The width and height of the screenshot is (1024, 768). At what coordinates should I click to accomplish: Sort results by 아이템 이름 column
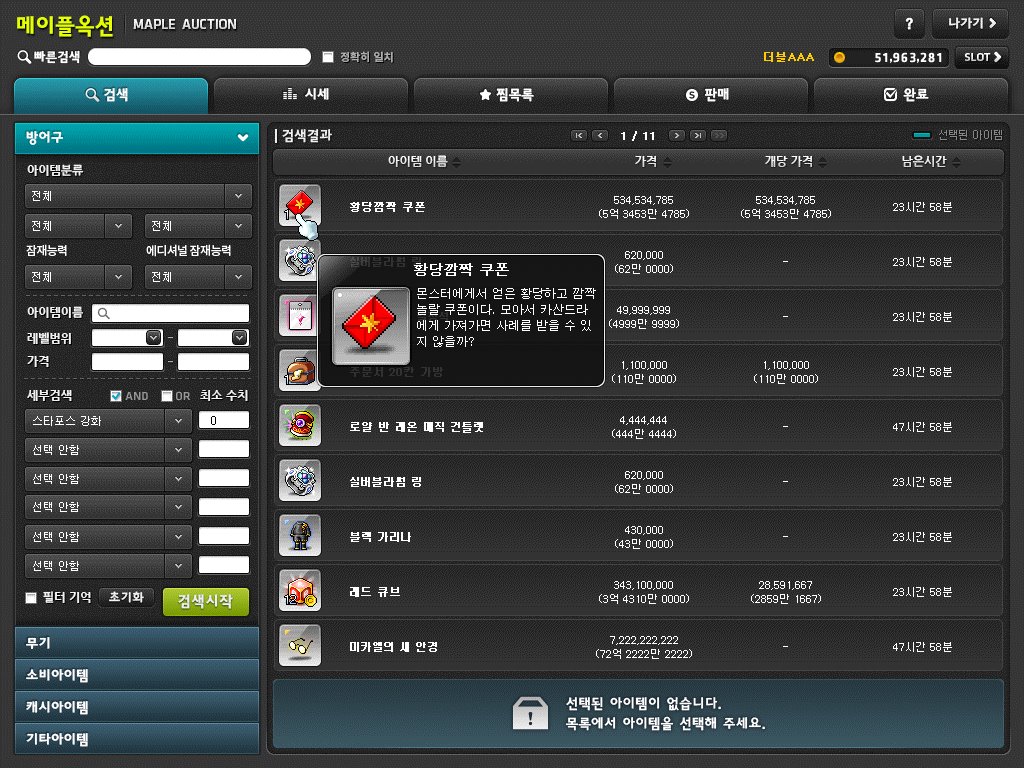[424, 161]
